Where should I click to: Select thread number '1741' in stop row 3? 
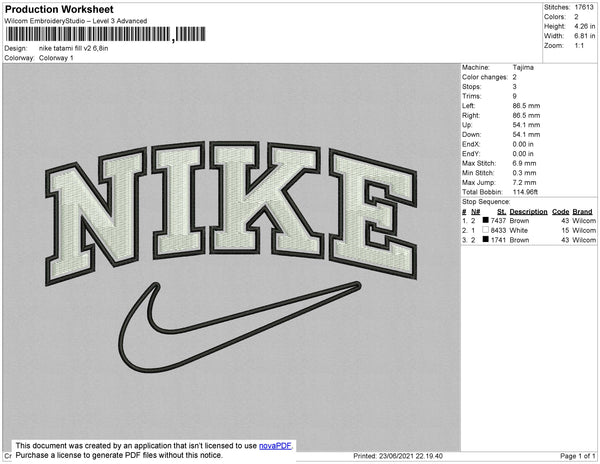pos(498,240)
